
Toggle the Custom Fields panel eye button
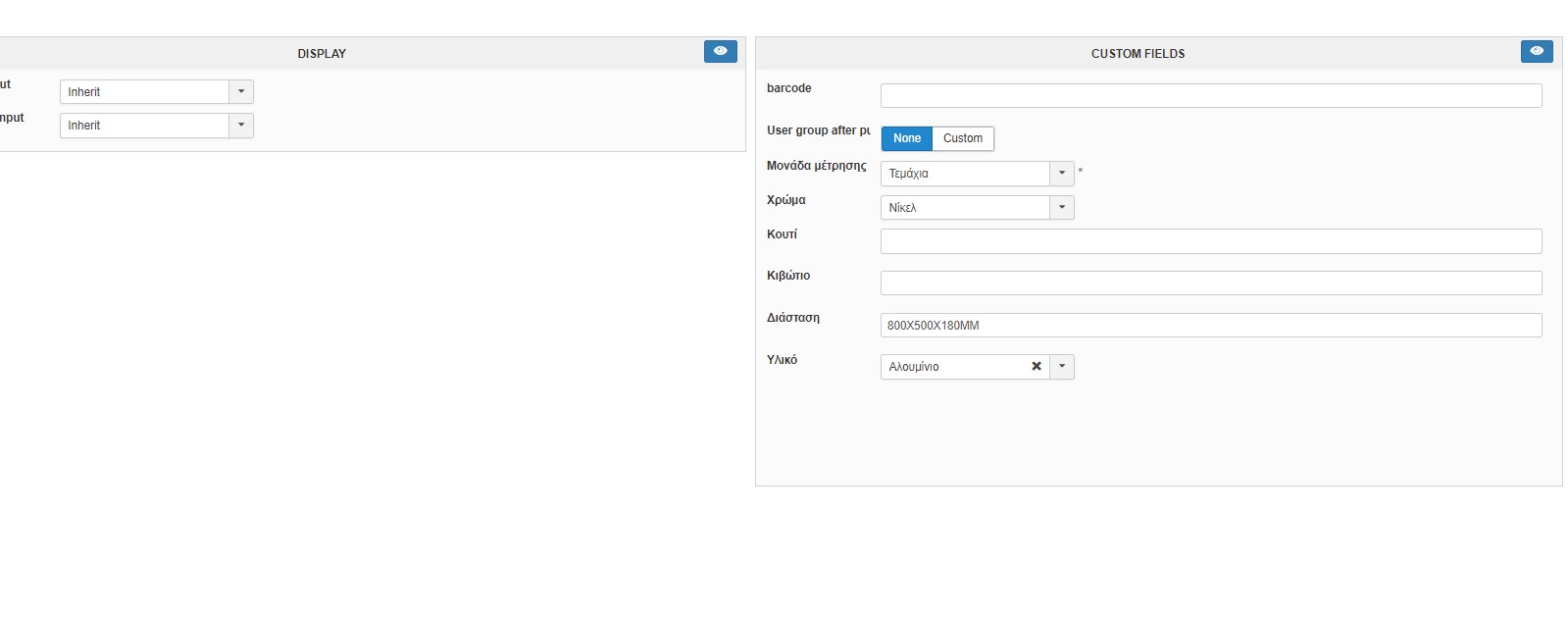pos(1536,51)
